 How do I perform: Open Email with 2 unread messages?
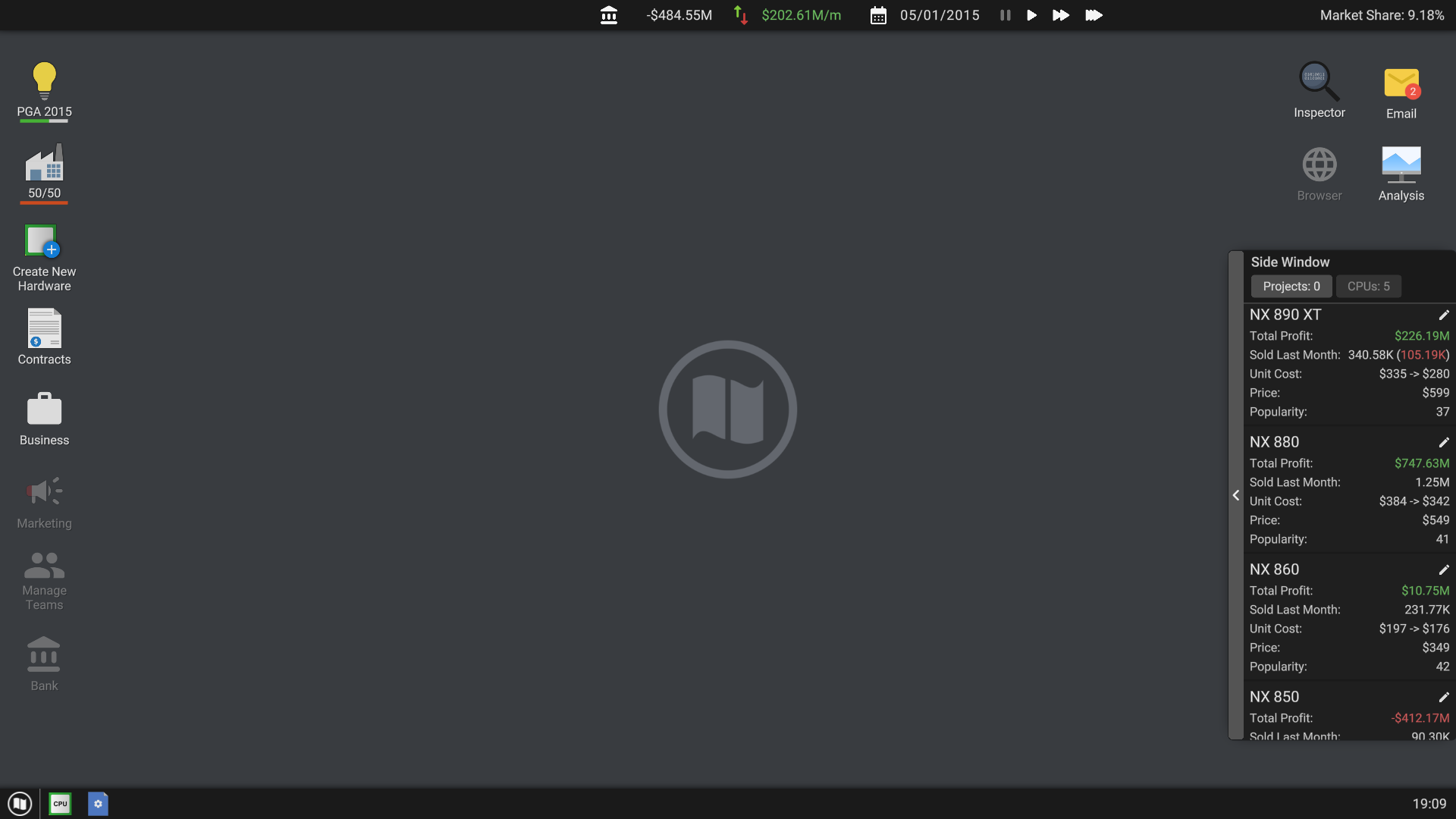(x=1401, y=83)
